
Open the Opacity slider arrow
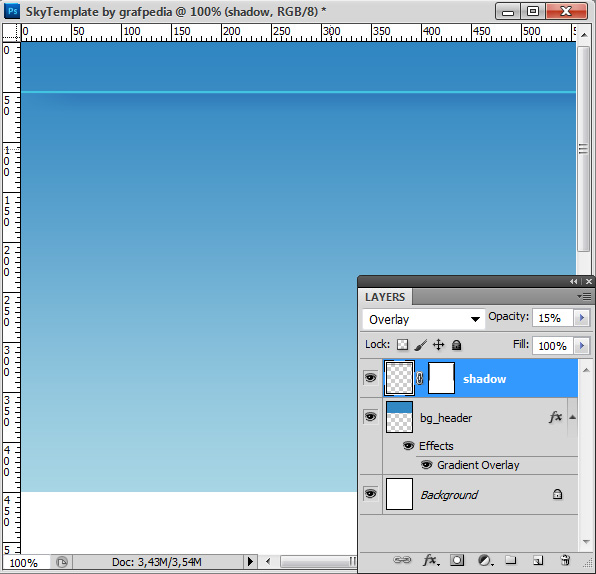click(582, 318)
